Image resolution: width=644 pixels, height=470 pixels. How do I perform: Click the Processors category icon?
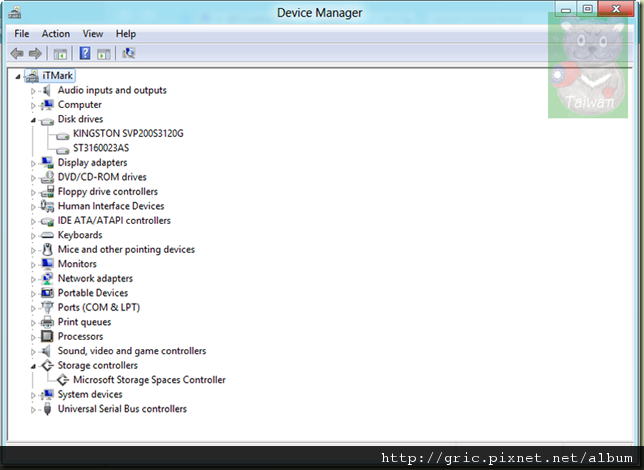tap(47, 337)
